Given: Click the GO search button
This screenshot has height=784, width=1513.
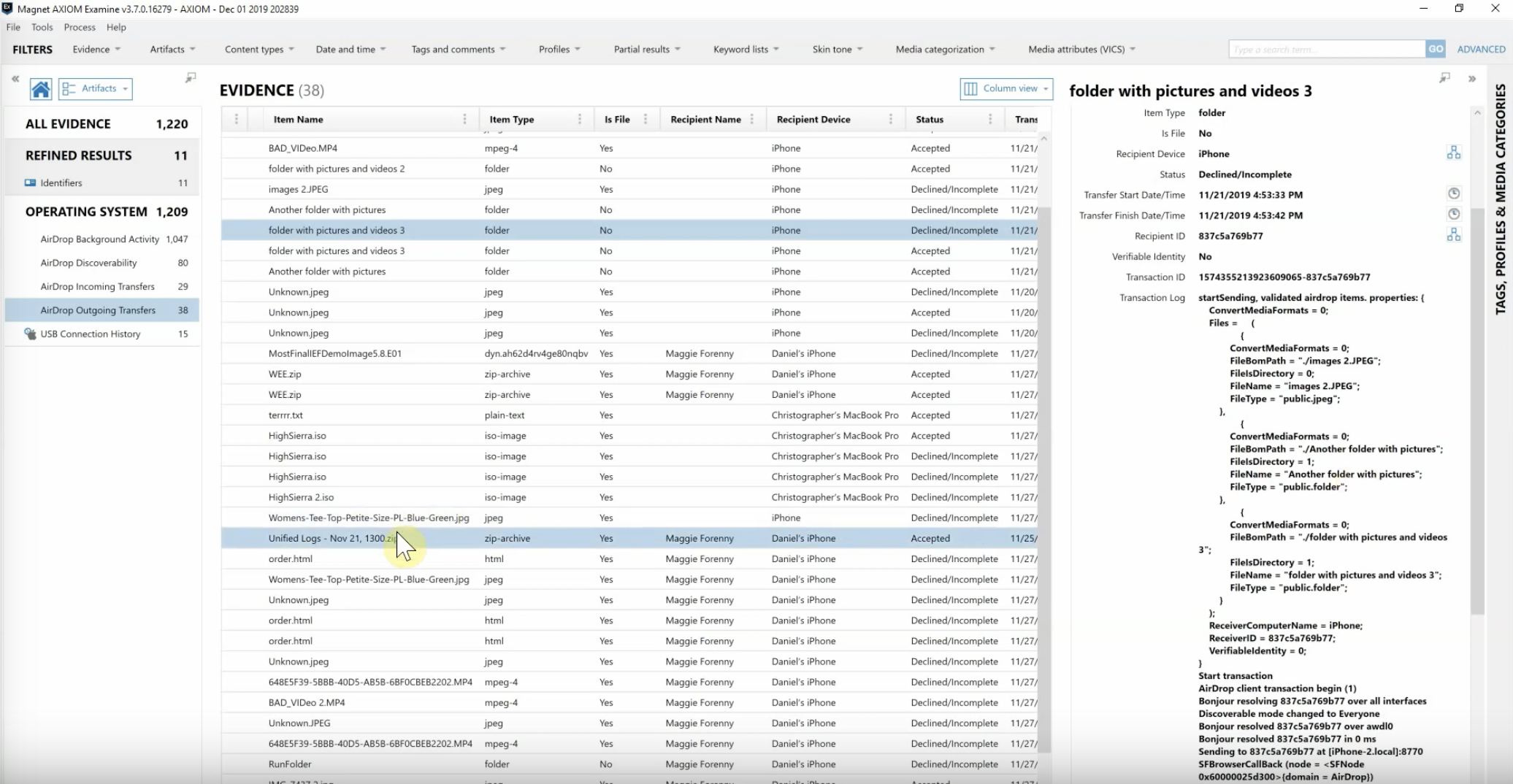Looking at the screenshot, I should pyautogui.click(x=1436, y=49).
